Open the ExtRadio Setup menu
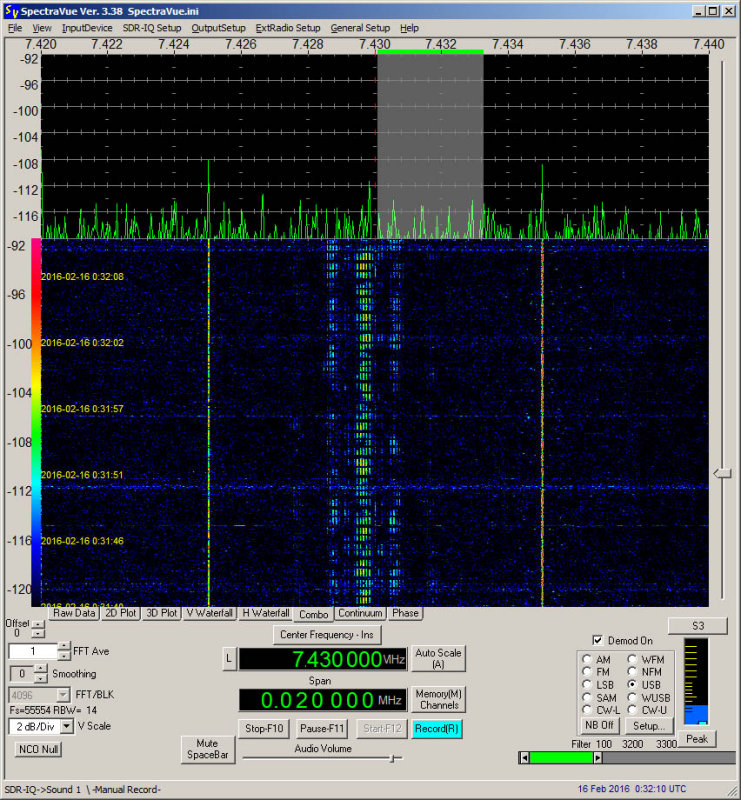Screen dimensions: 741x800 tap(288, 28)
